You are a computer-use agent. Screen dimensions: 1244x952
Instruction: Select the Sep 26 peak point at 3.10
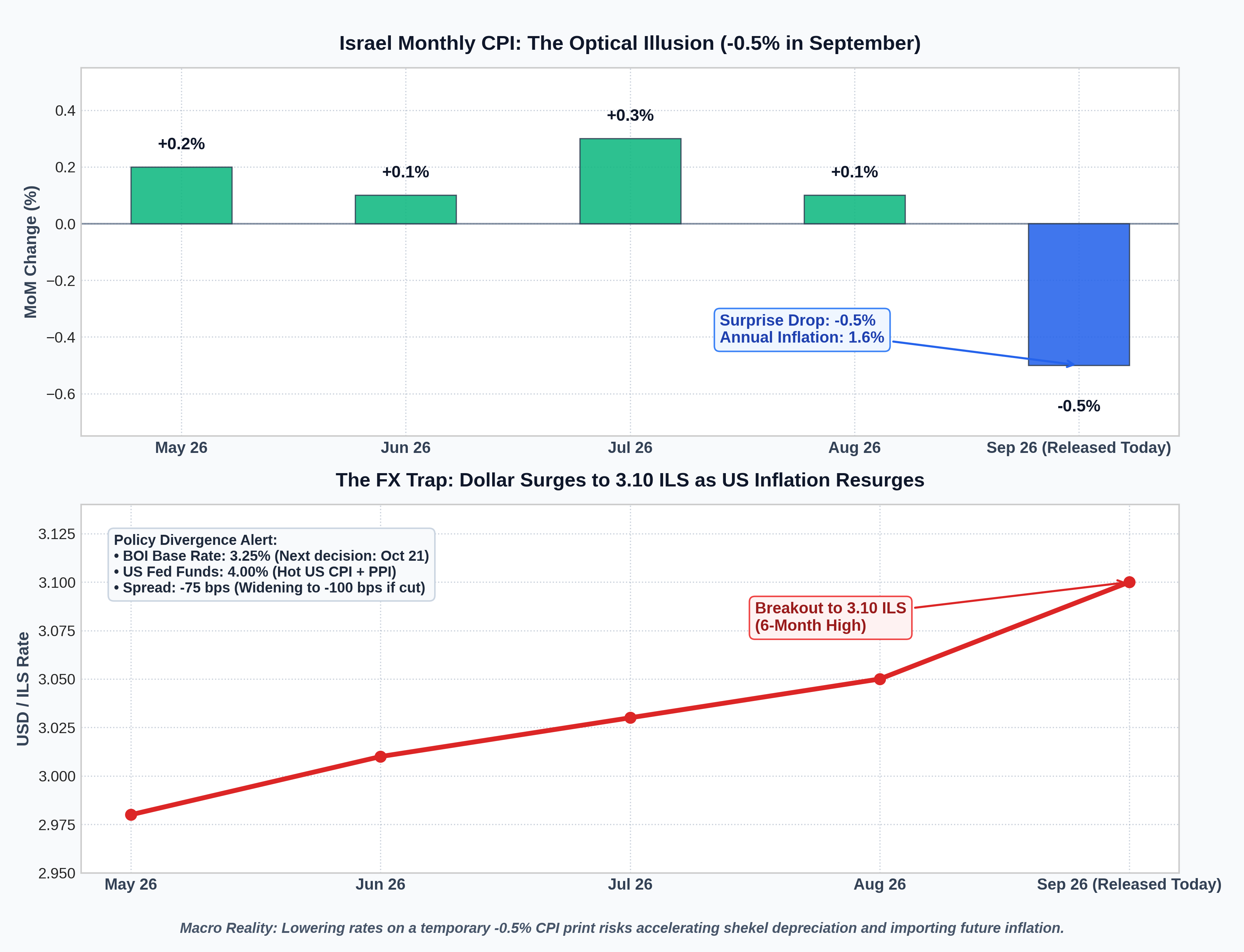[1130, 582]
